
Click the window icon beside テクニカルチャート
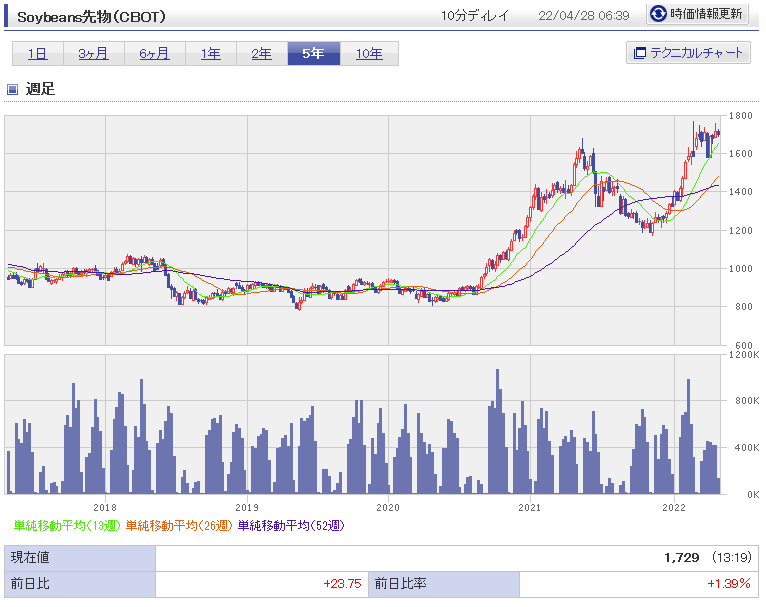[x=639, y=53]
